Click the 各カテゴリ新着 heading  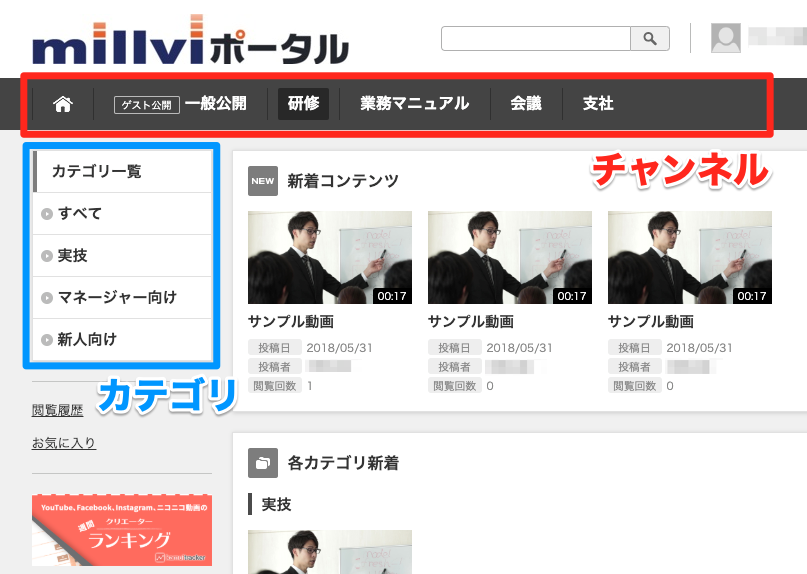[343, 463]
